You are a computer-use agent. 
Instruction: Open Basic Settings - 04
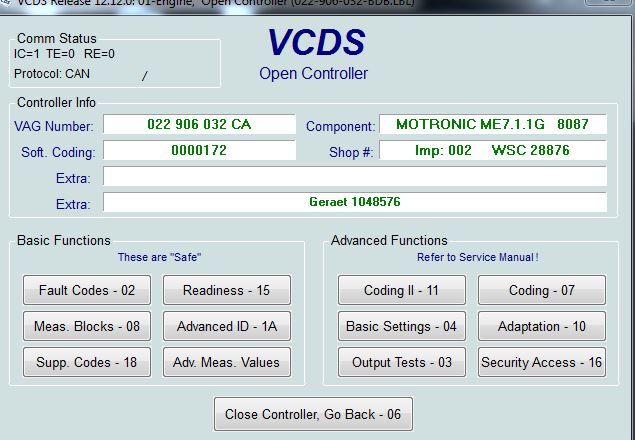pos(402,326)
